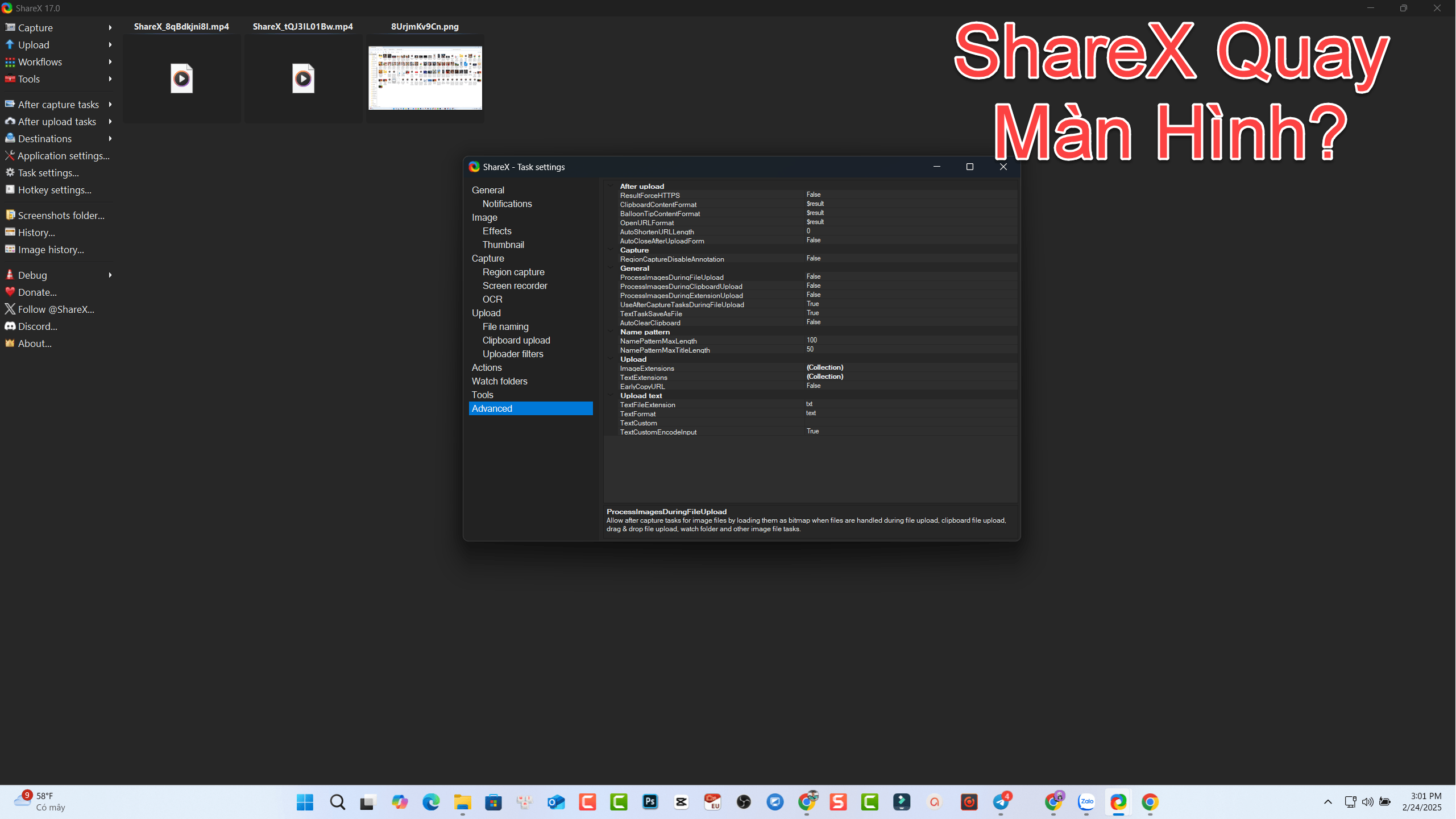Click the History icon in sidebar
The width and height of the screenshot is (1456, 819).
pos(10,232)
